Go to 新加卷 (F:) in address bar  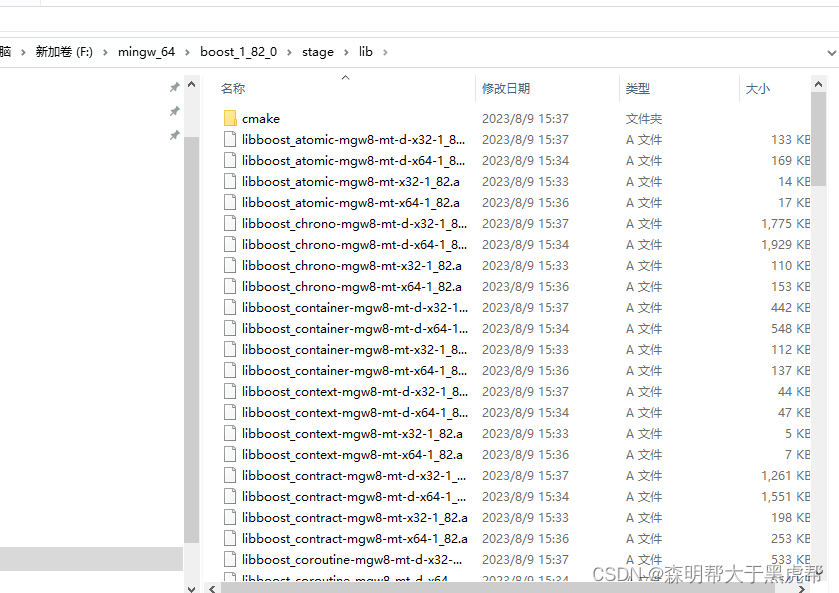click(64, 52)
